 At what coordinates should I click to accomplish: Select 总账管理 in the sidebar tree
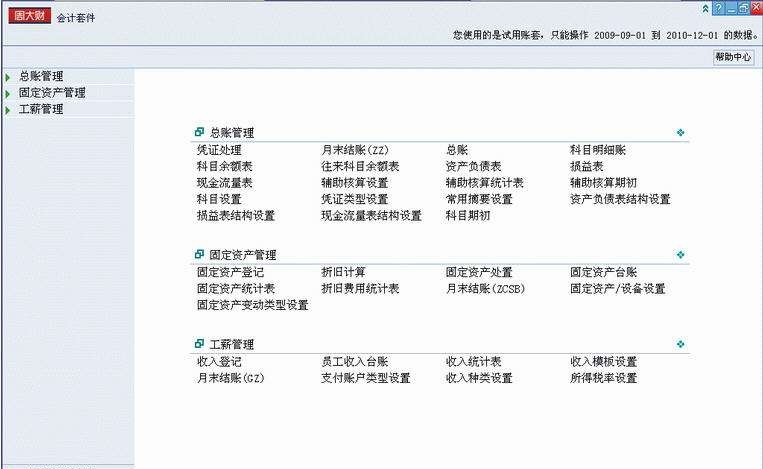tap(41, 76)
